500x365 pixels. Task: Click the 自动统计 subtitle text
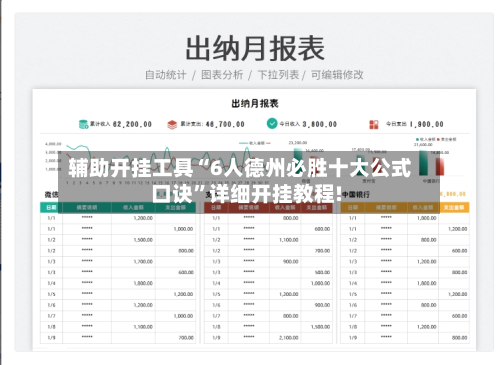[166, 75]
